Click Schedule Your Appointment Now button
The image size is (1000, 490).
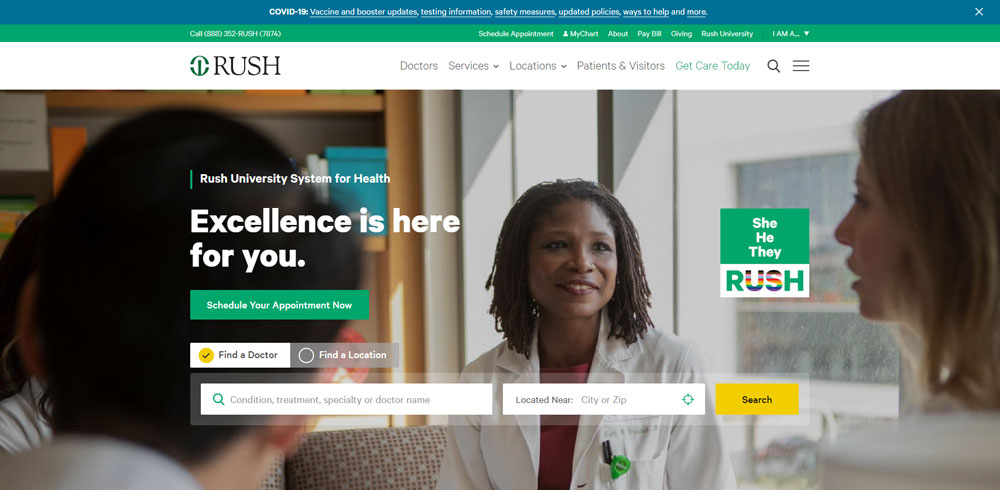[279, 305]
